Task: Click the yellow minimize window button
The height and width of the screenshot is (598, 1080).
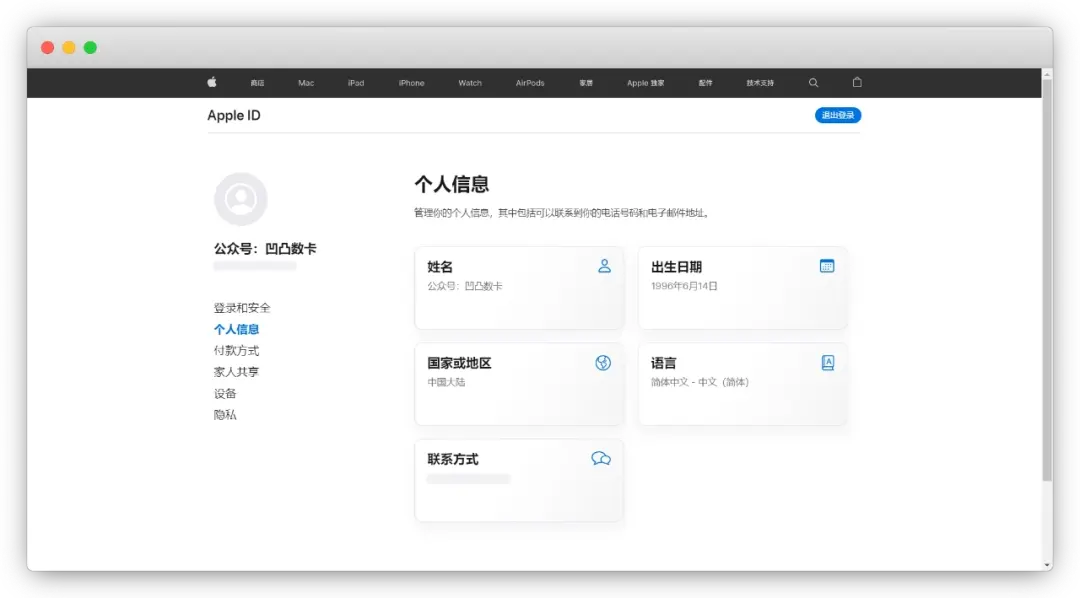Action: 69,48
